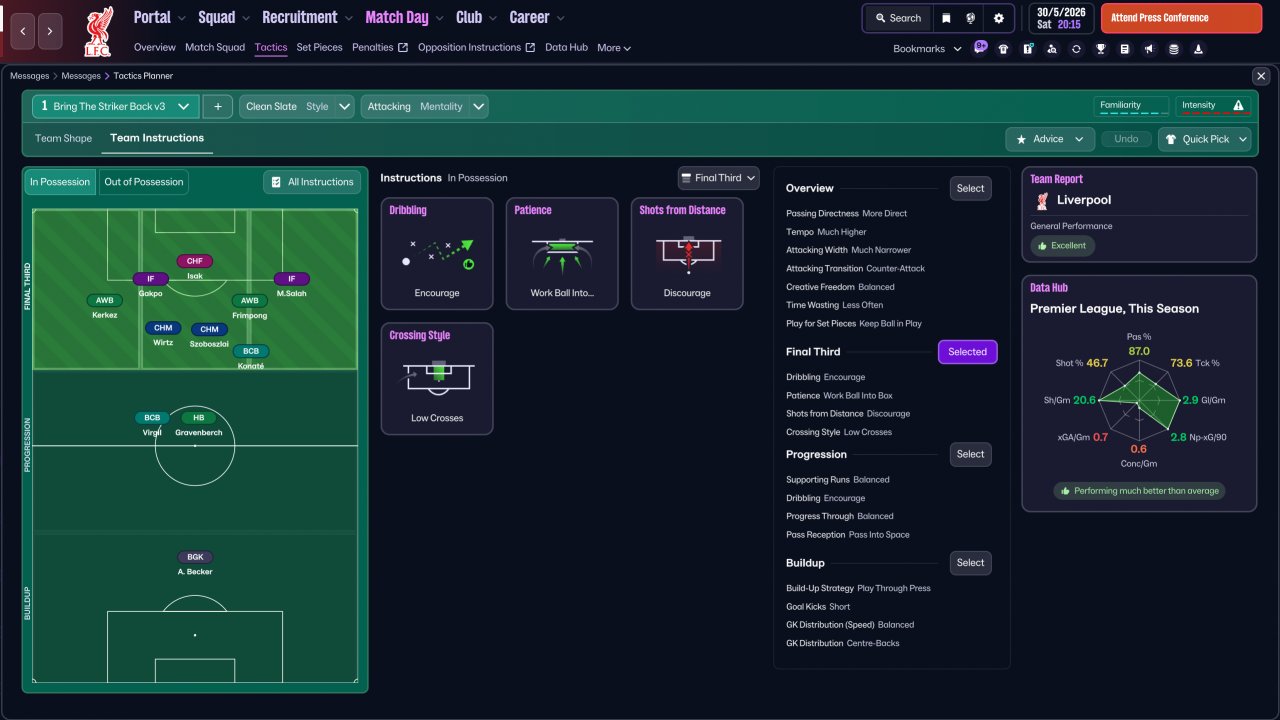This screenshot has width=1280, height=720.
Task: Open the Clean Slate Style dropdown
Action: pos(297,106)
